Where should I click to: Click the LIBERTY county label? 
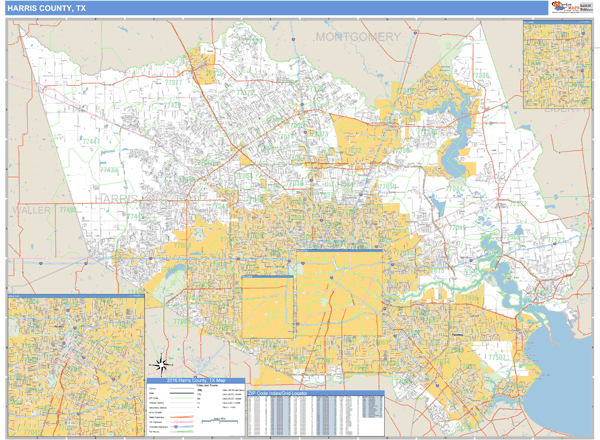click(x=563, y=109)
